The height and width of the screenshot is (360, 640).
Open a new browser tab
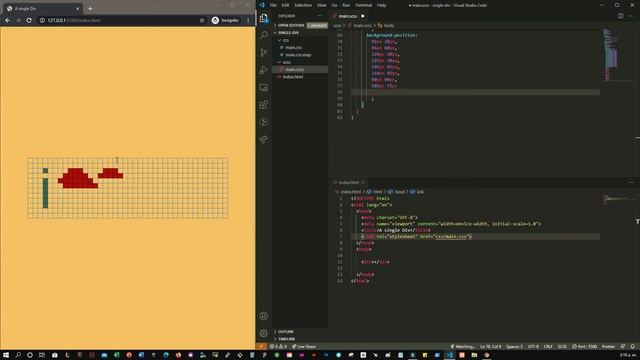pos(90,8)
